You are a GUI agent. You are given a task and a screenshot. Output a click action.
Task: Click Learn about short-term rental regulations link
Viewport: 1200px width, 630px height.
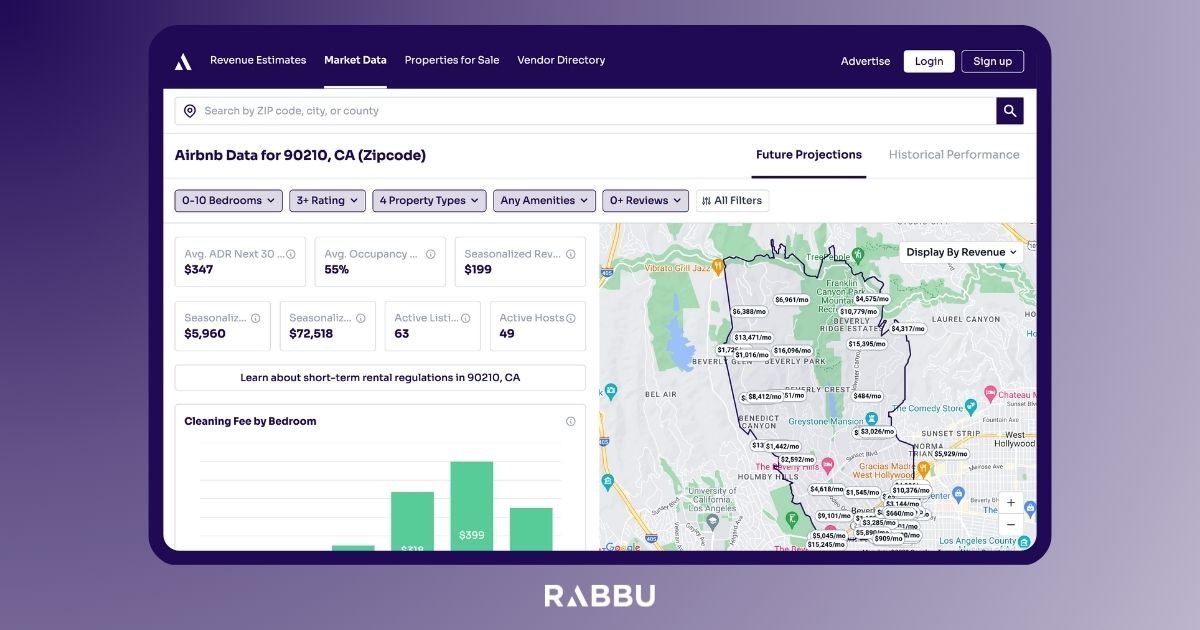pos(380,378)
